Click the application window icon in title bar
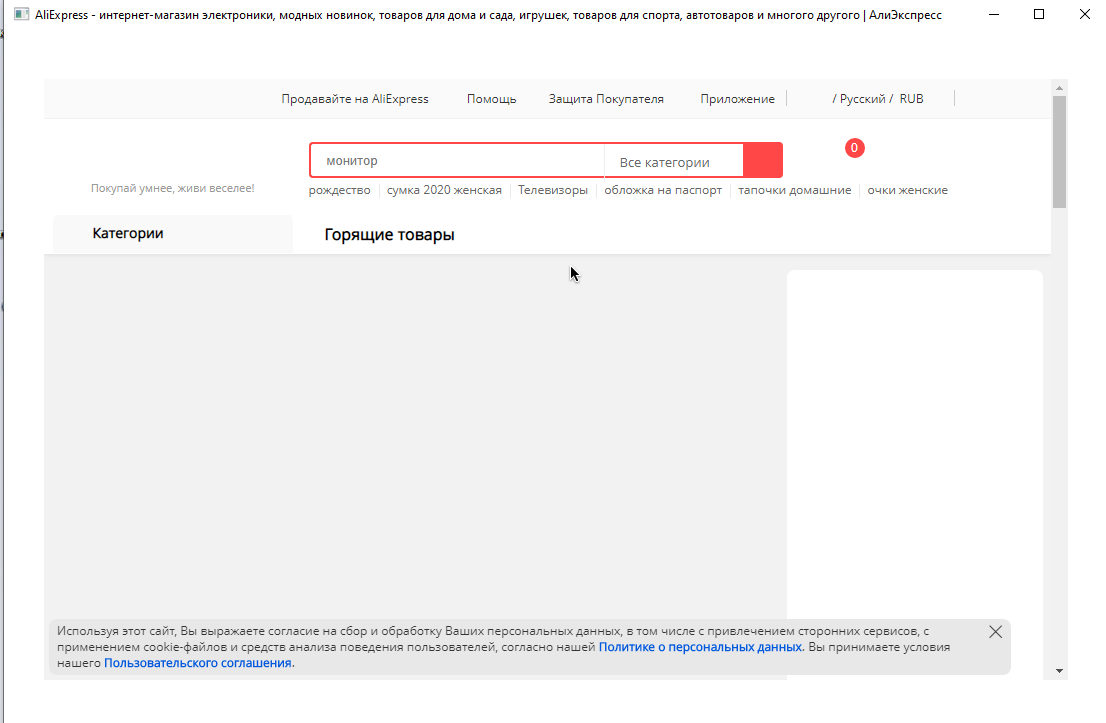This screenshot has width=1106, height=723. click(x=21, y=14)
